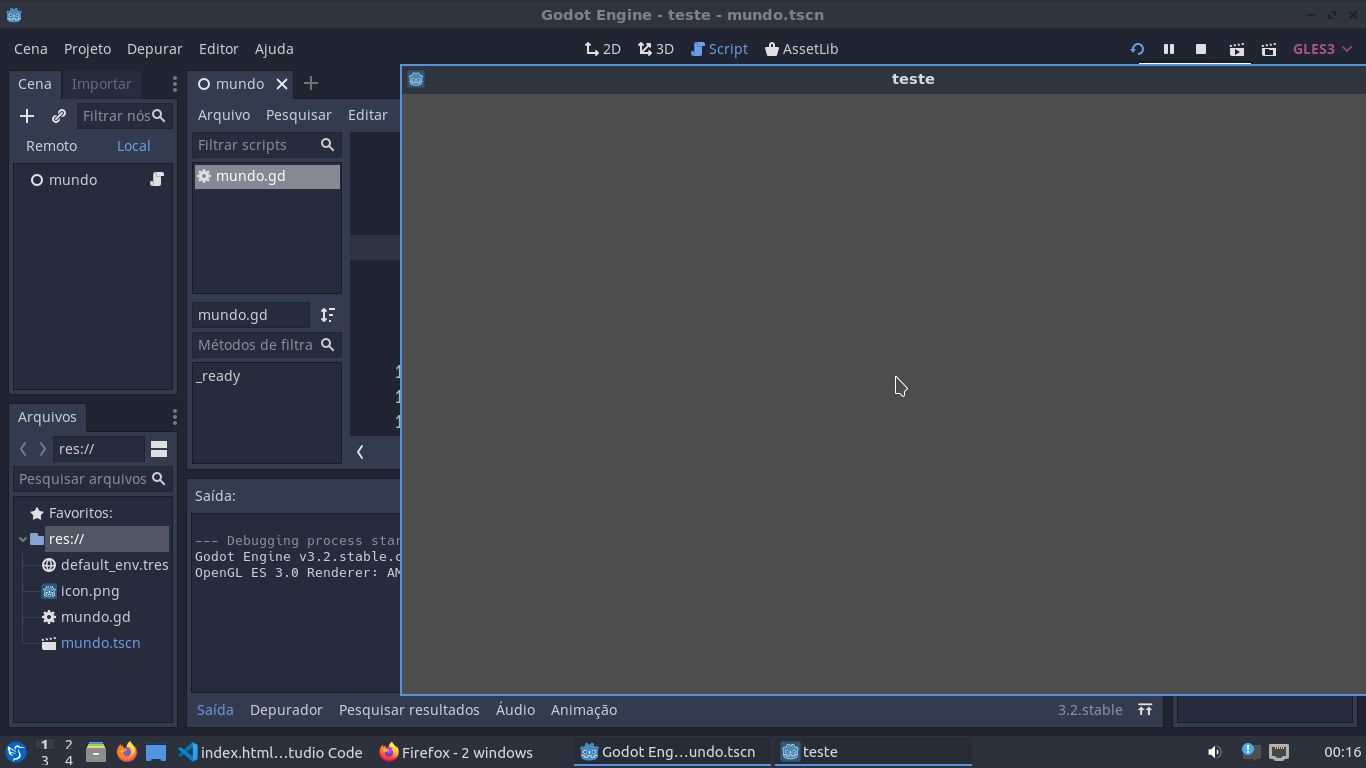Switch scene tree to Local
1366x768 pixels.
(134, 146)
